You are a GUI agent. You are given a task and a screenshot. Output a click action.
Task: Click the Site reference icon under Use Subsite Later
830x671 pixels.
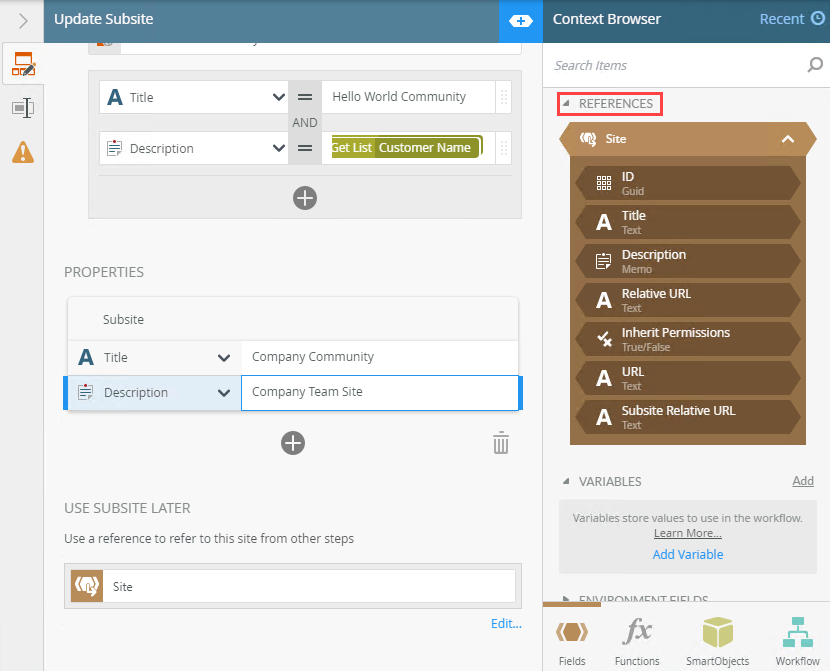pyautogui.click(x=87, y=586)
